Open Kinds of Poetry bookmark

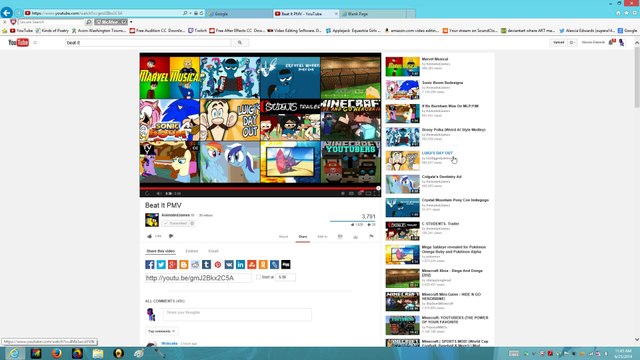(x=52, y=31)
